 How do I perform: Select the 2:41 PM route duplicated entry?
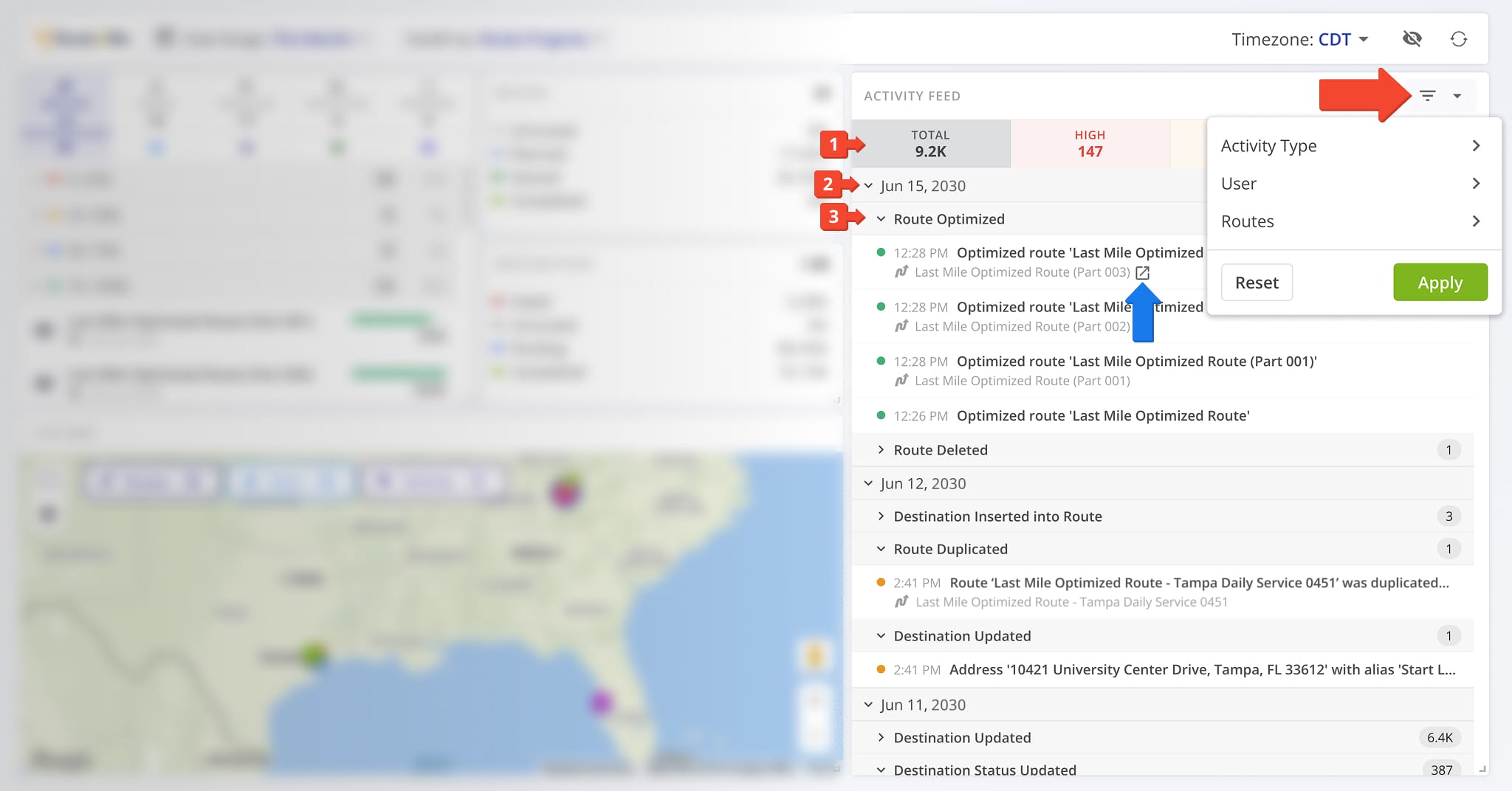[1163, 593]
